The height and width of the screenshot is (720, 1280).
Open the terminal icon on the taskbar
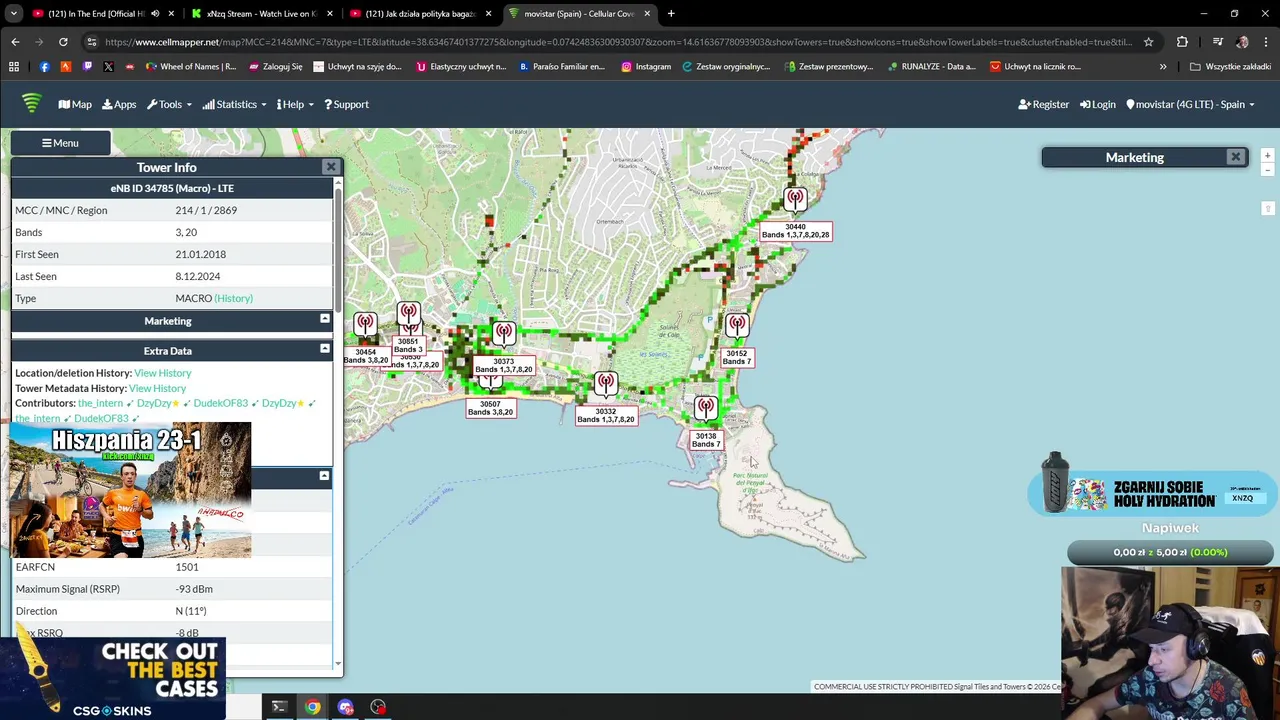pyautogui.click(x=279, y=707)
